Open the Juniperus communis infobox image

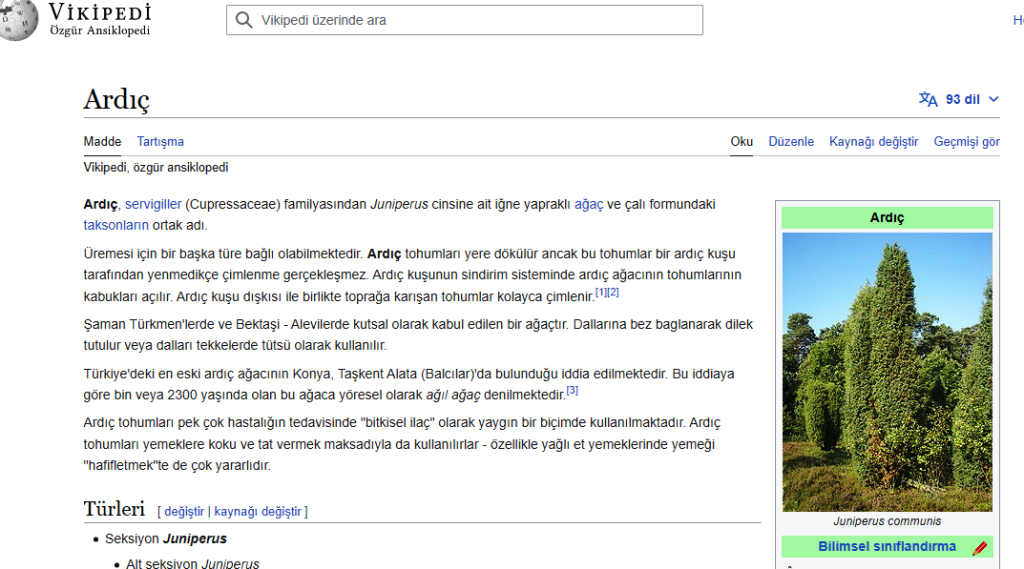tap(886, 372)
